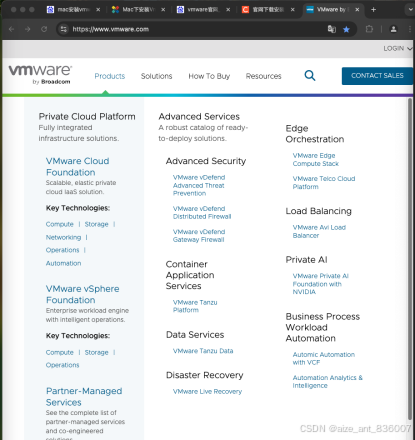Image resolution: width=415 pixels, height=440 pixels.
Task: Open the browser profile avatar icon
Action: pyautogui.click(x=393, y=29)
